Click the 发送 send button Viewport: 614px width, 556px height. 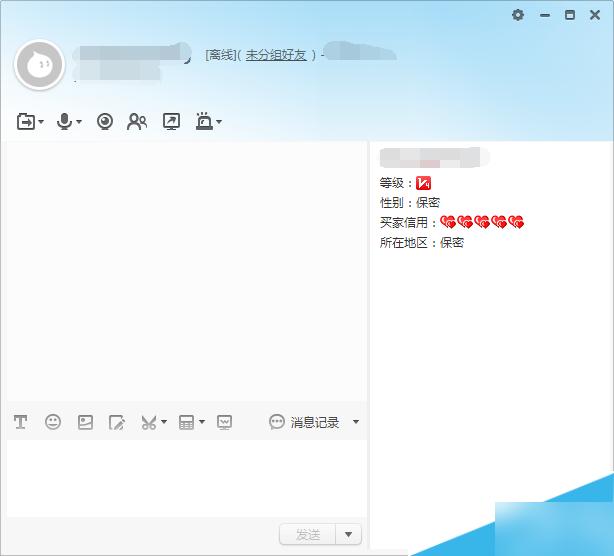(308, 534)
